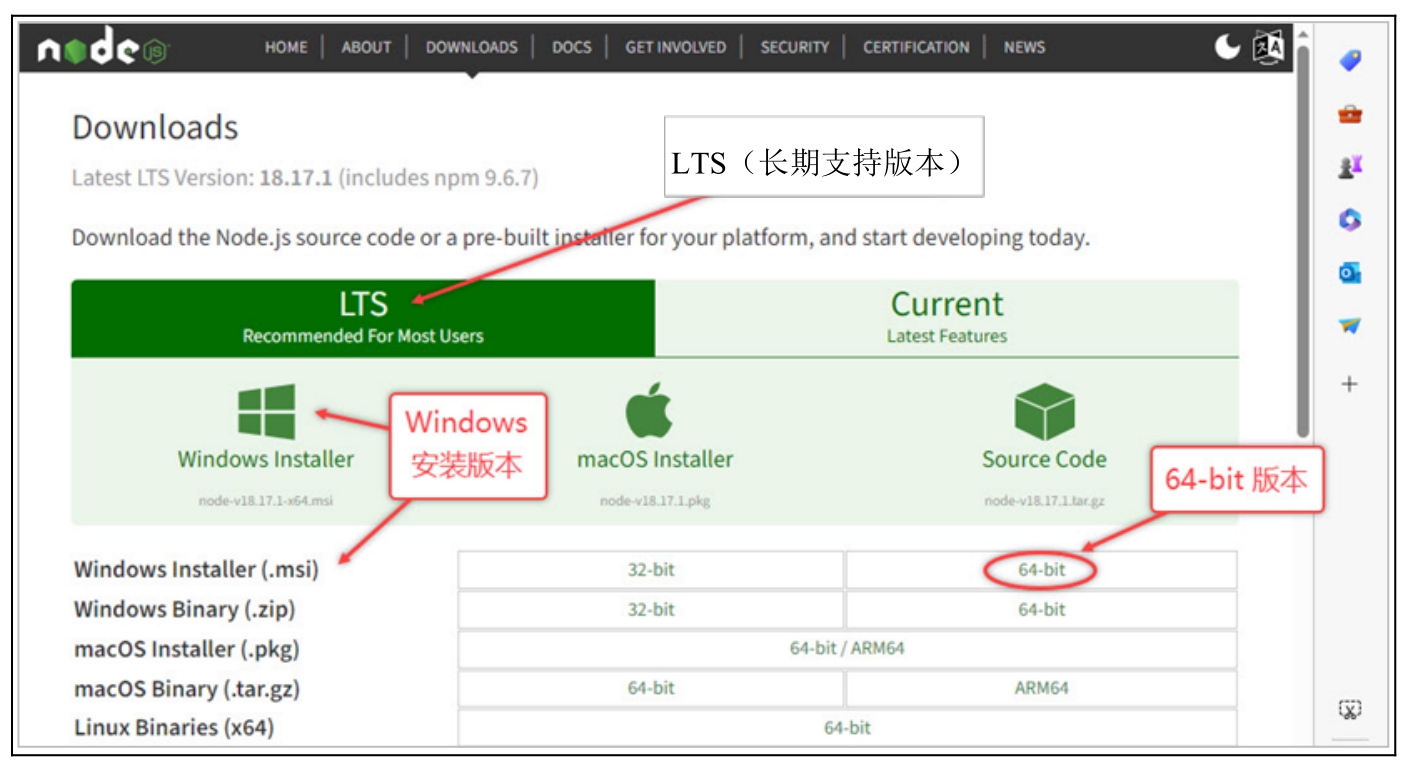Go to the HOME menu item

point(286,47)
